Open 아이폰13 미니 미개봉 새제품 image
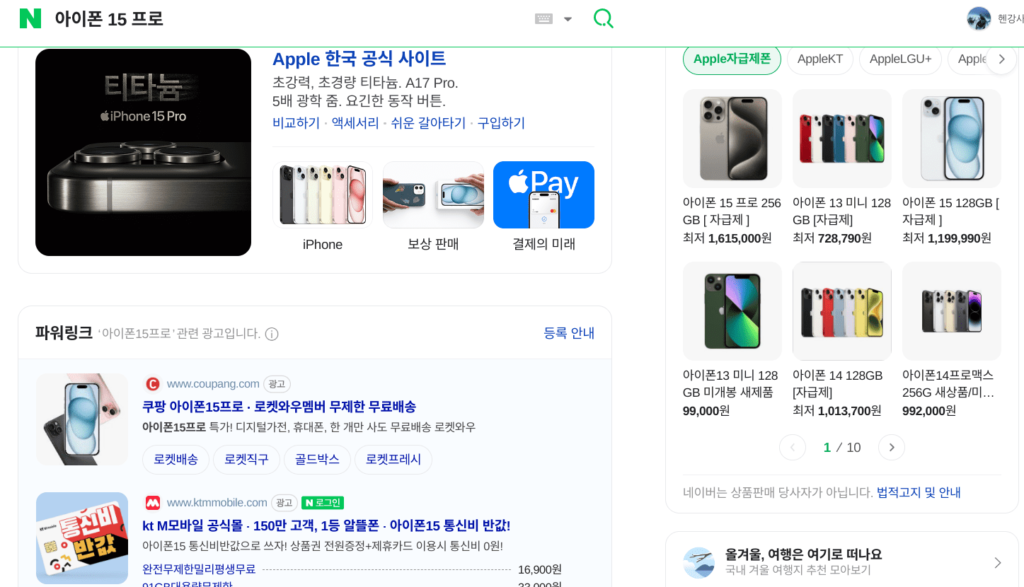The height and width of the screenshot is (587, 1024). [x=732, y=311]
